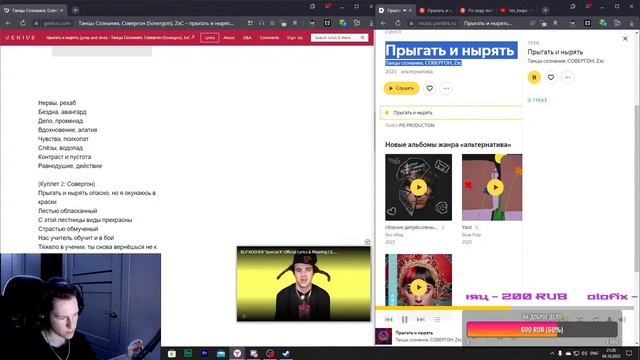Open the play queue list icon
Viewport: 640px width, 360px height.
point(437,320)
